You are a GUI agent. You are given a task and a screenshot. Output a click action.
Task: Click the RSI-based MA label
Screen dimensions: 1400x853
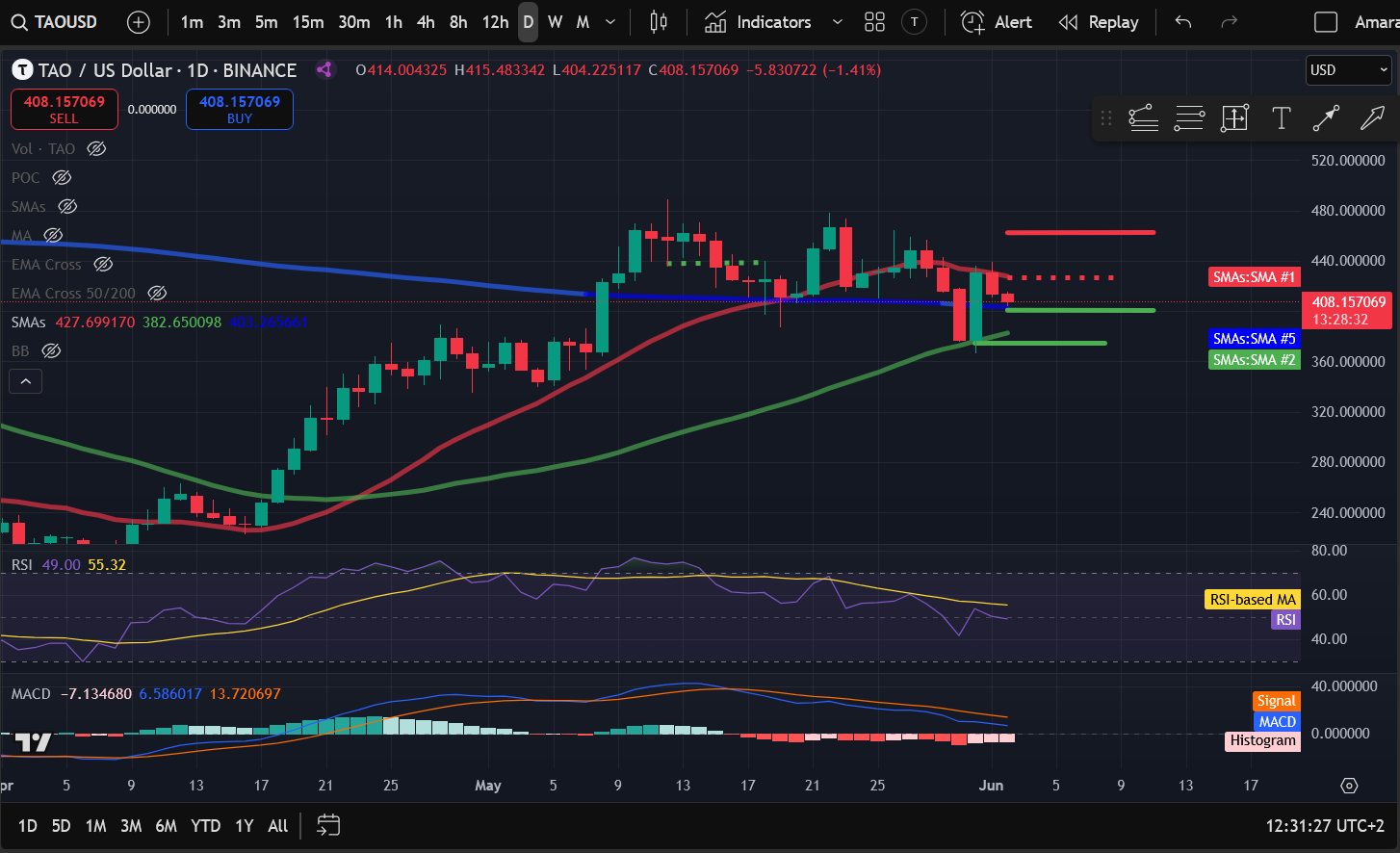click(x=1253, y=600)
